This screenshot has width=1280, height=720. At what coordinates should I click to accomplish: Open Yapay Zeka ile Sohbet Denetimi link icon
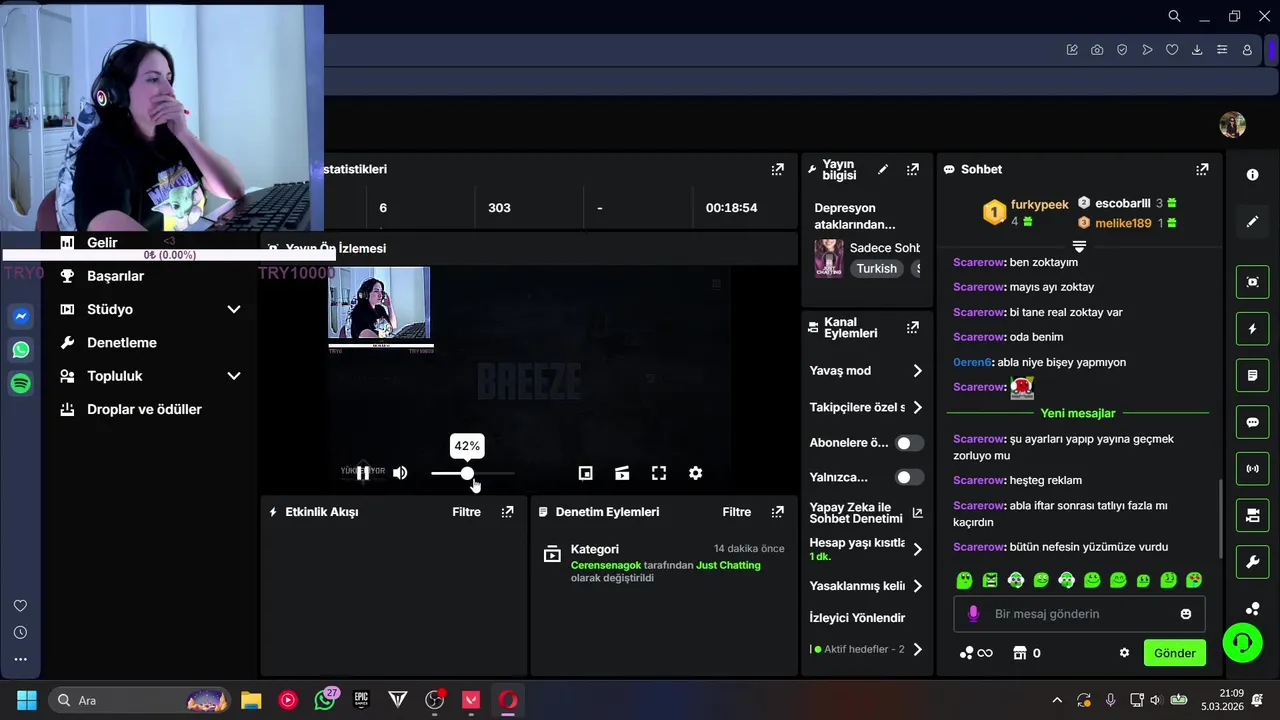coord(917,513)
